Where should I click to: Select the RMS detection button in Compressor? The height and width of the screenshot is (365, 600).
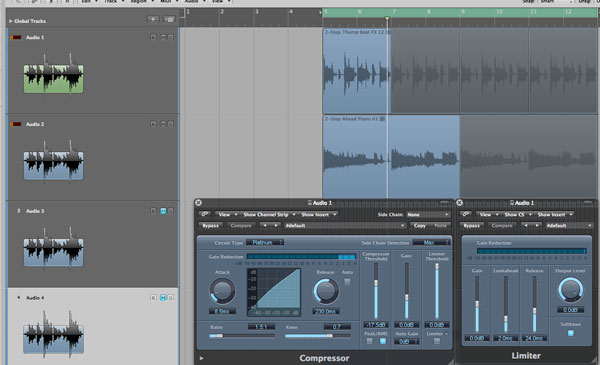click(383, 341)
